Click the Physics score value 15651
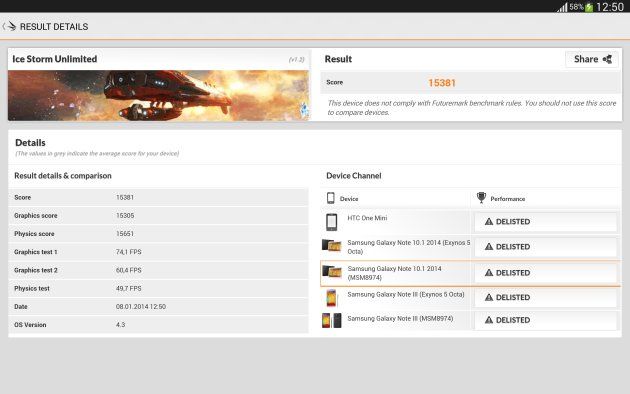The height and width of the screenshot is (394, 630). (x=125, y=234)
